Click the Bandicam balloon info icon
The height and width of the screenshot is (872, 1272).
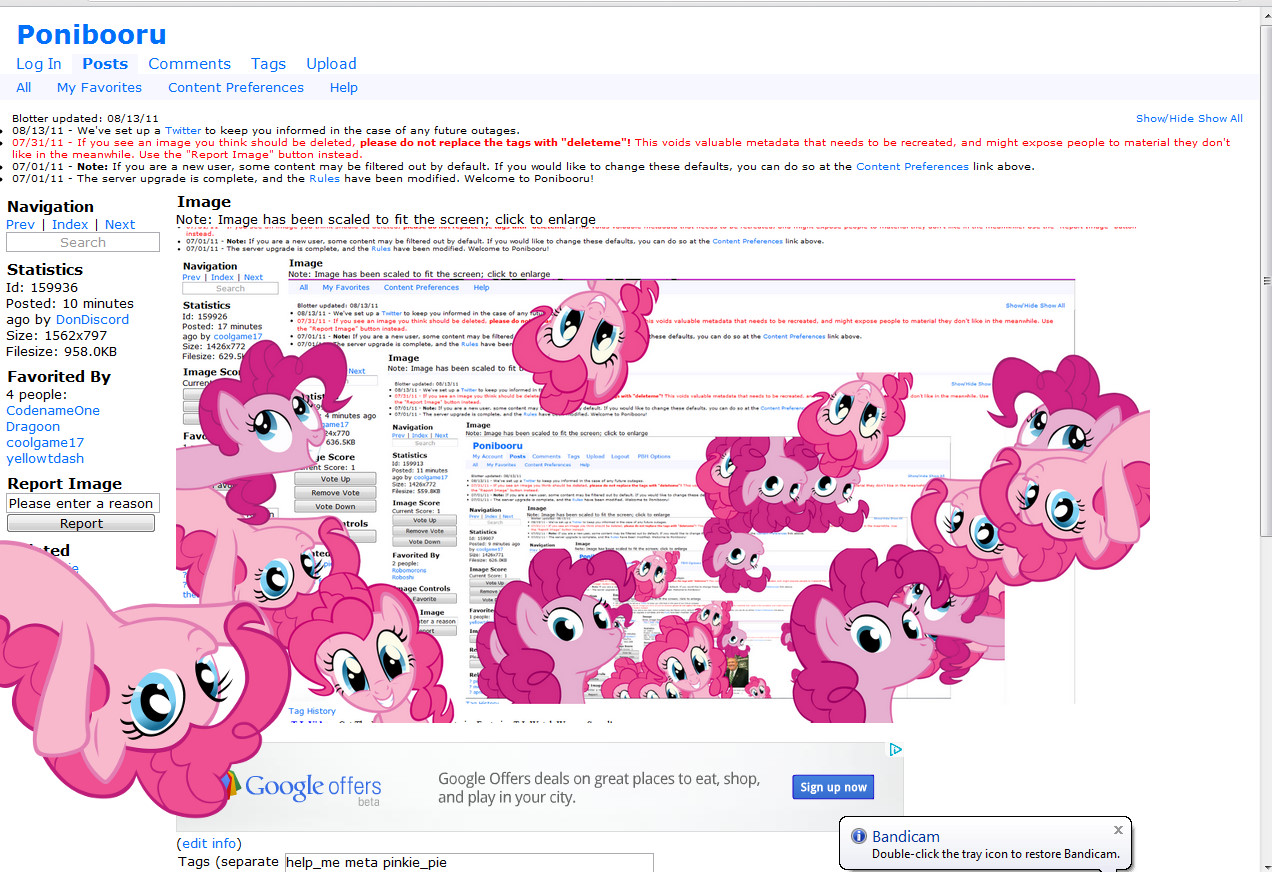[858, 836]
